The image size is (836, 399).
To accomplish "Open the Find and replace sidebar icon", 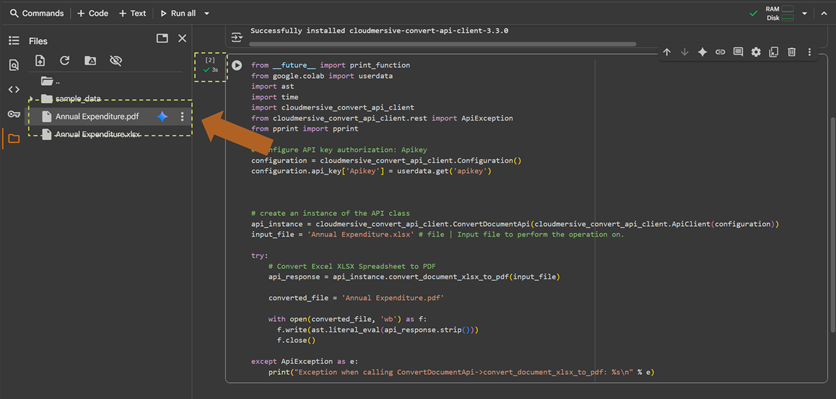I will coord(14,65).
